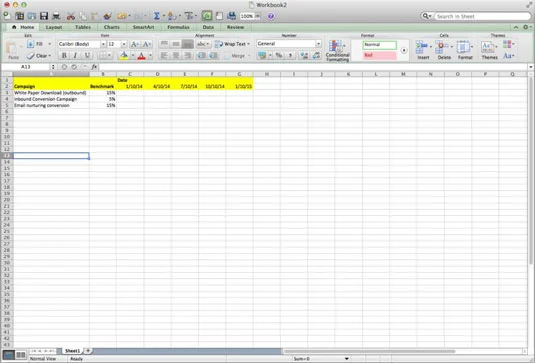Click the Name Box showing A13
This screenshot has height=363, width=535.
tap(26, 67)
